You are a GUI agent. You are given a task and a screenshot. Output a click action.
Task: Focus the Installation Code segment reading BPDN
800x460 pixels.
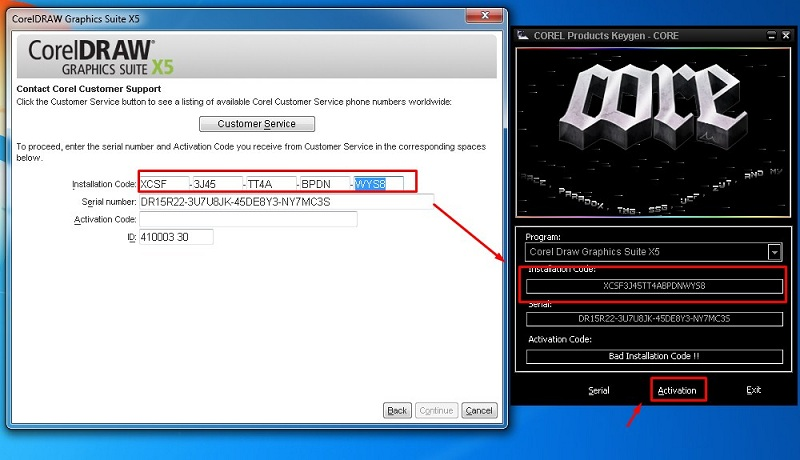click(324, 183)
